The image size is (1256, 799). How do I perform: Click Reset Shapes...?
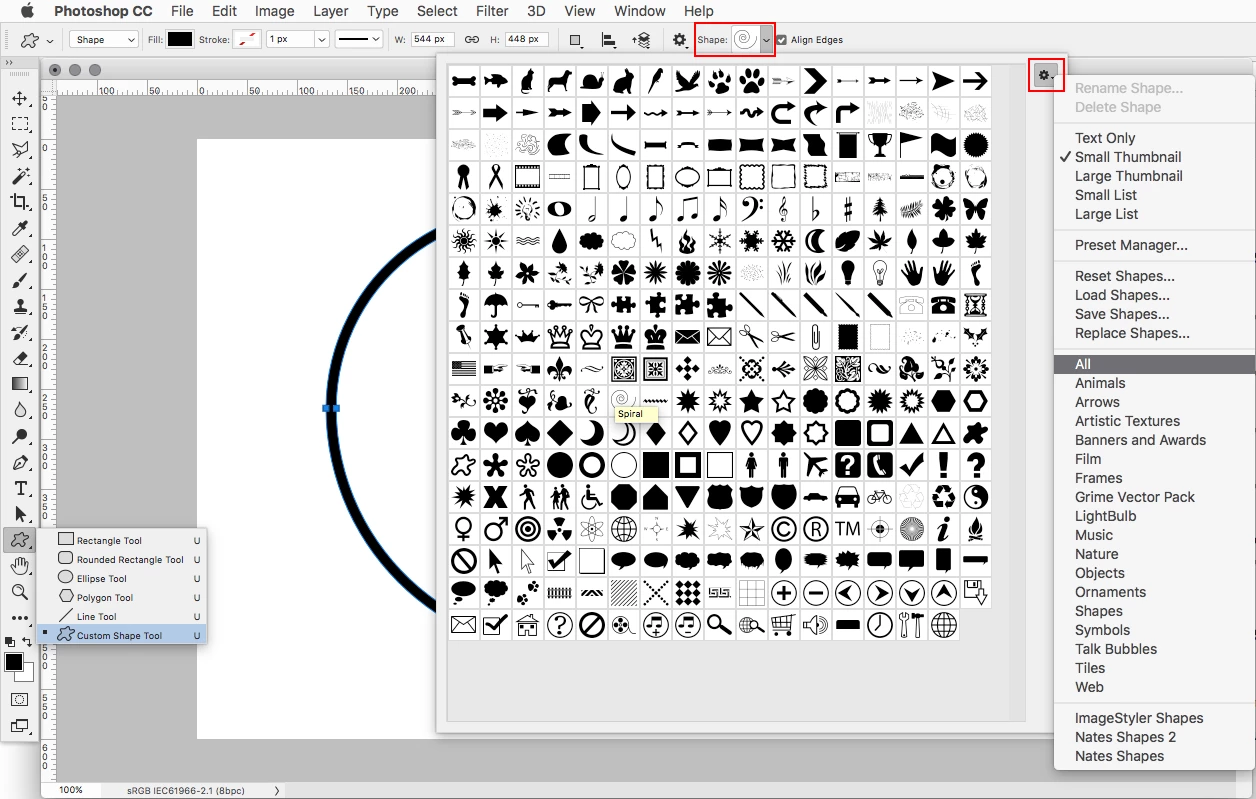(x=1125, y=276)
